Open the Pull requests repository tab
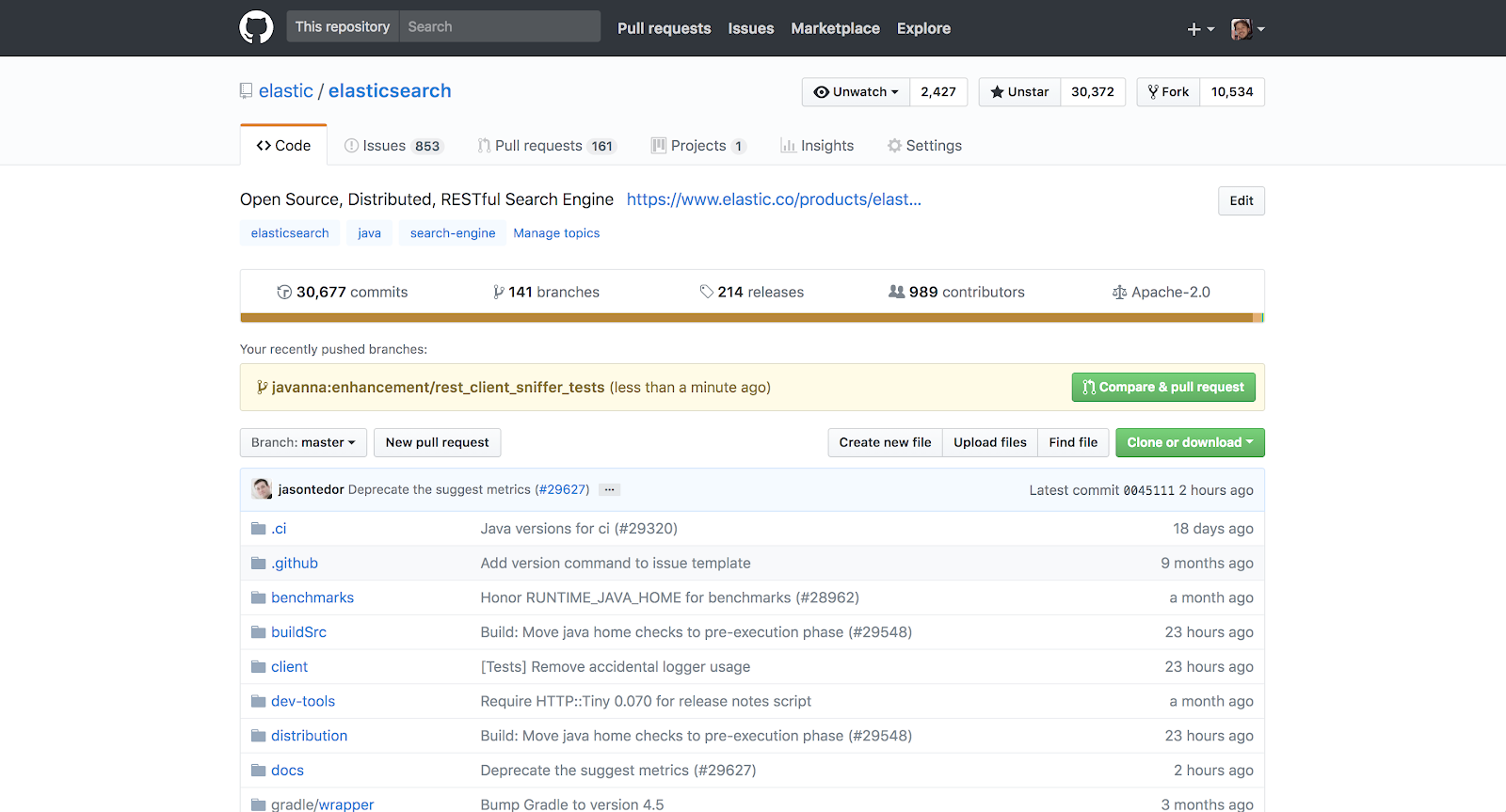The height and width of the screenshot is (812, 1506). click(x=547, y=146)
